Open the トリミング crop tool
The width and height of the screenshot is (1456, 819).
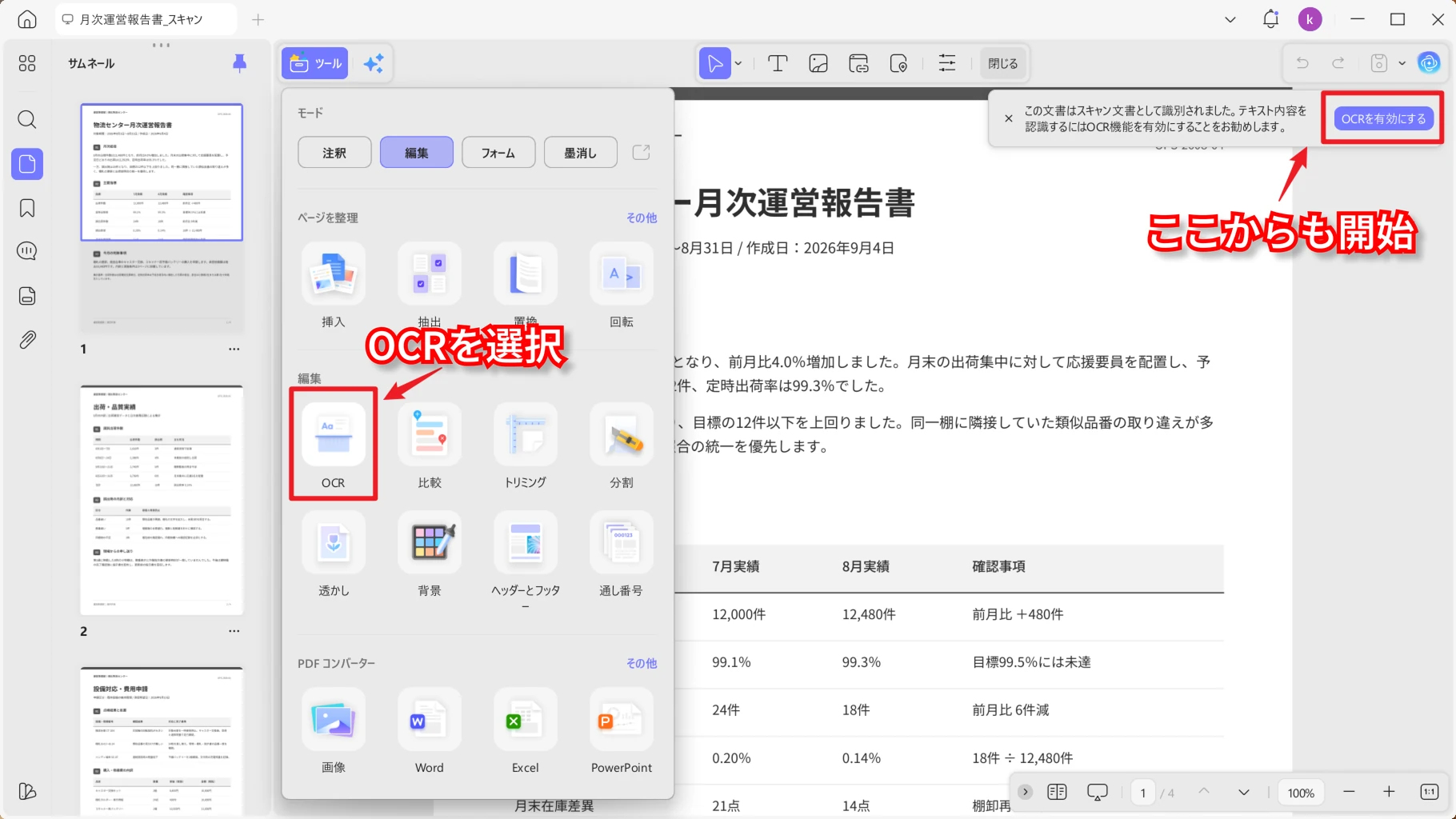(x=526, y=445)
